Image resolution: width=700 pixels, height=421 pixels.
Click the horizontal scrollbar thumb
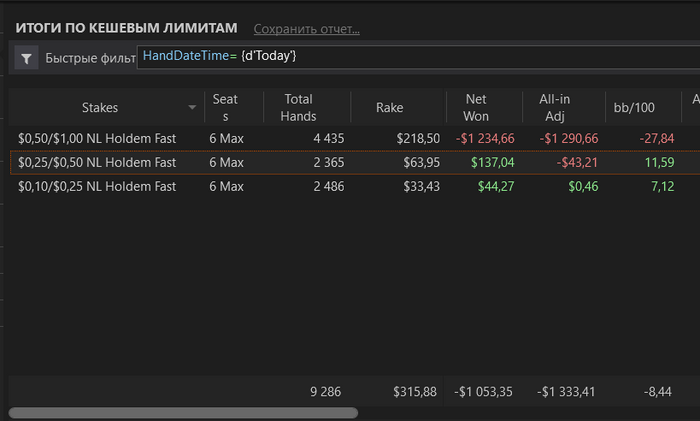pyautogui.click(x=183, y=413)
